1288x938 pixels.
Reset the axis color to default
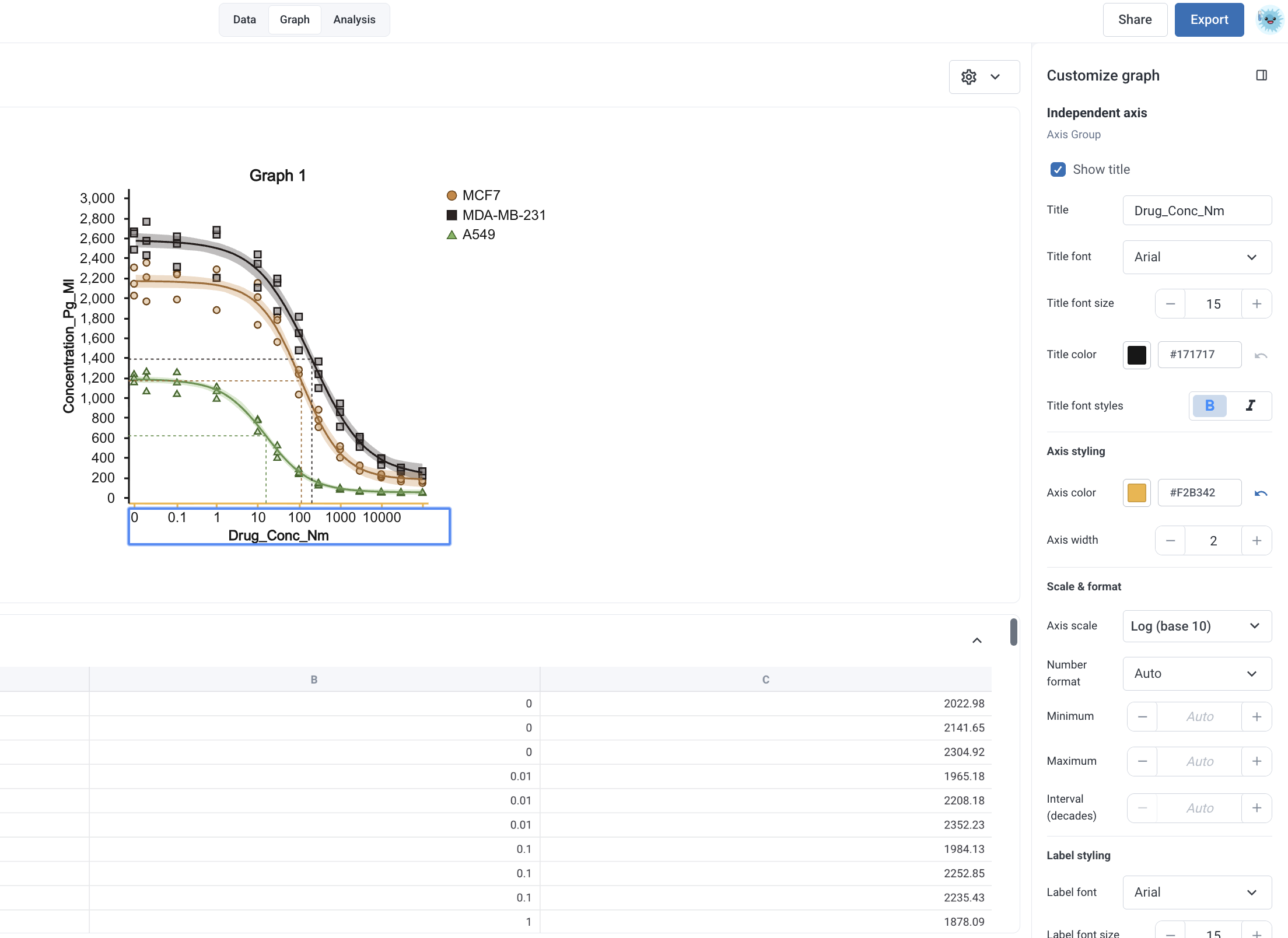tap(1261, 493)
